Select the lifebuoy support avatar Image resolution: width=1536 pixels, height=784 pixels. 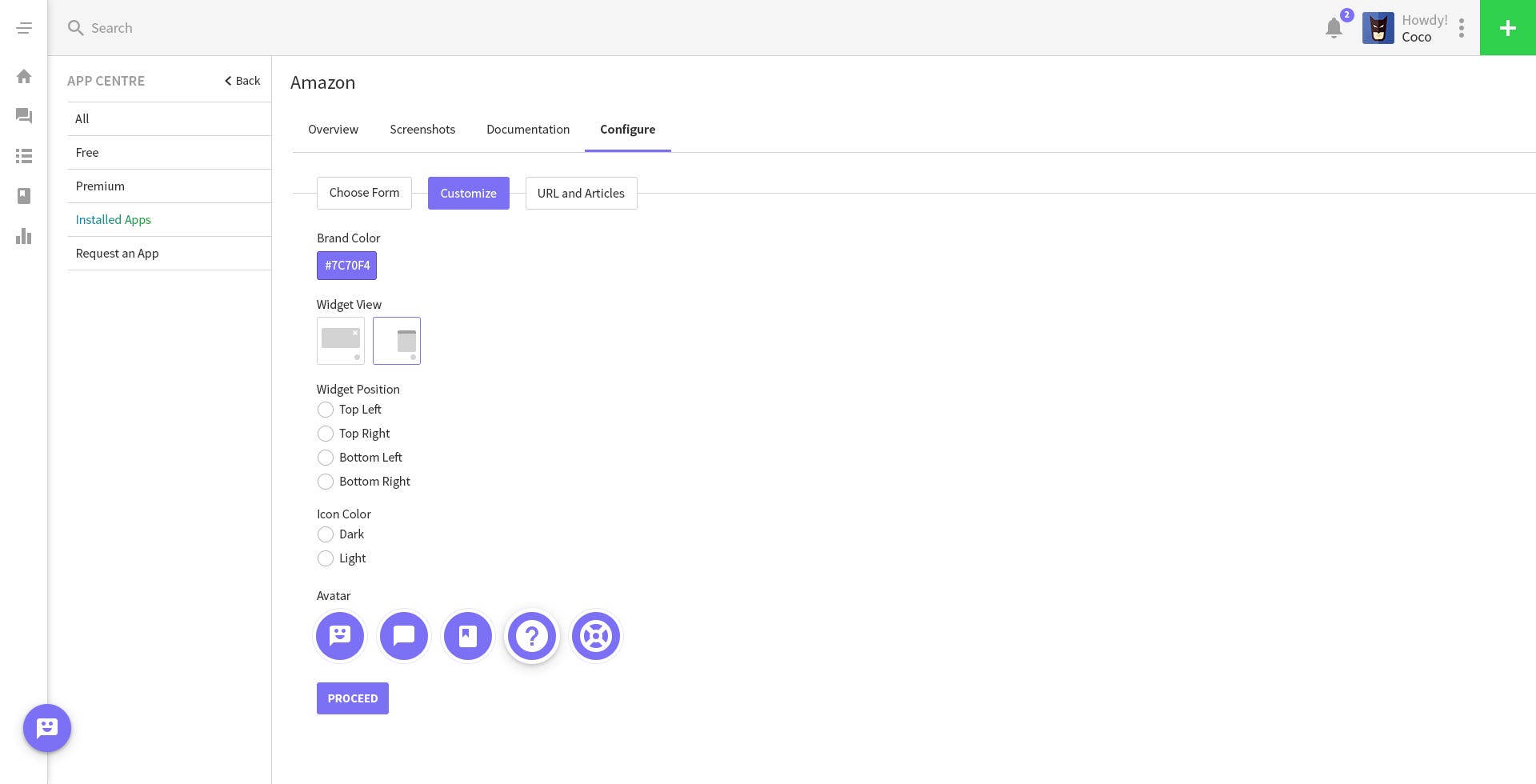tap(596, 636)
